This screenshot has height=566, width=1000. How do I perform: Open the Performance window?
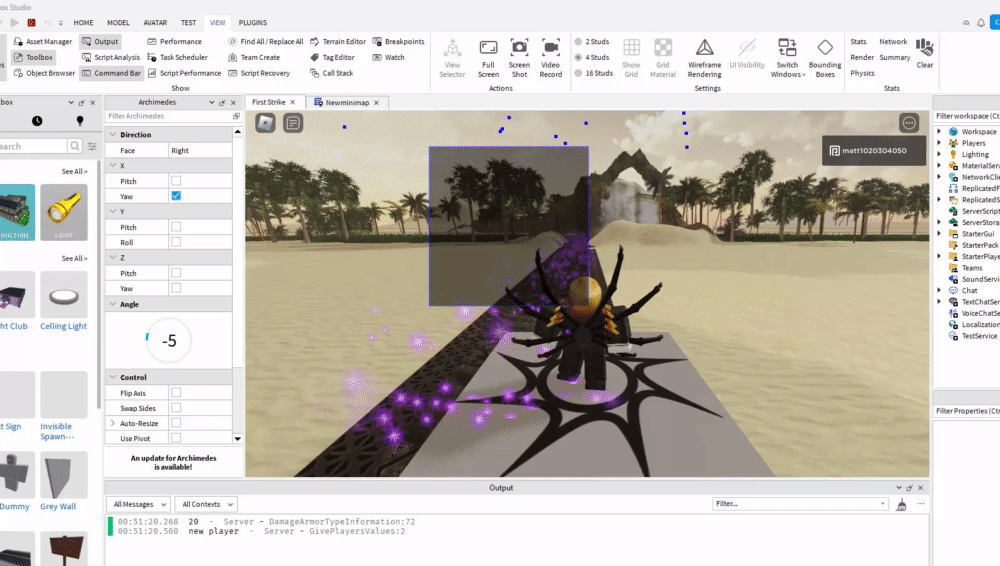(174, 41)
